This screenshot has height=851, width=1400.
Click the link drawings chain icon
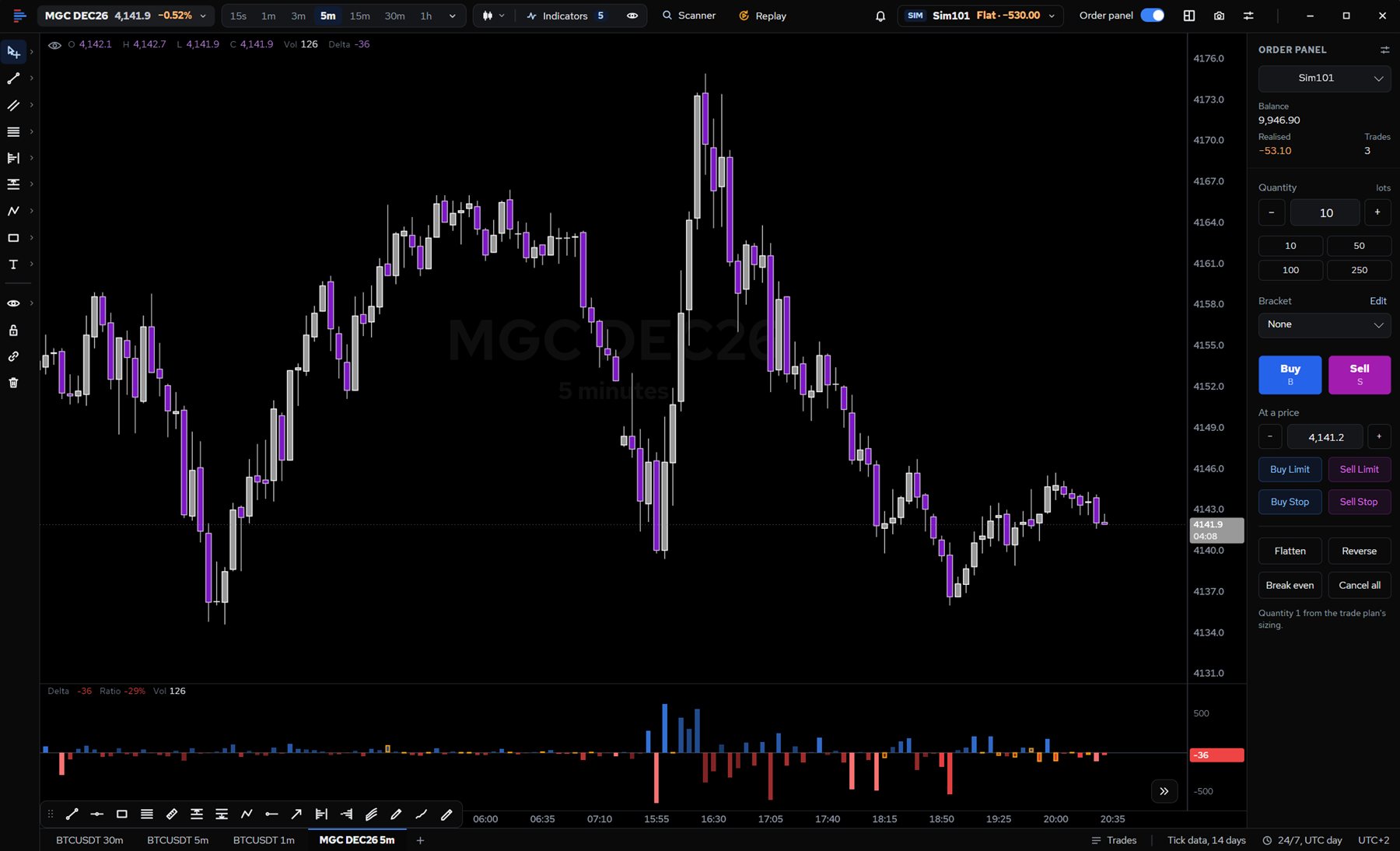tap(13, 356)
